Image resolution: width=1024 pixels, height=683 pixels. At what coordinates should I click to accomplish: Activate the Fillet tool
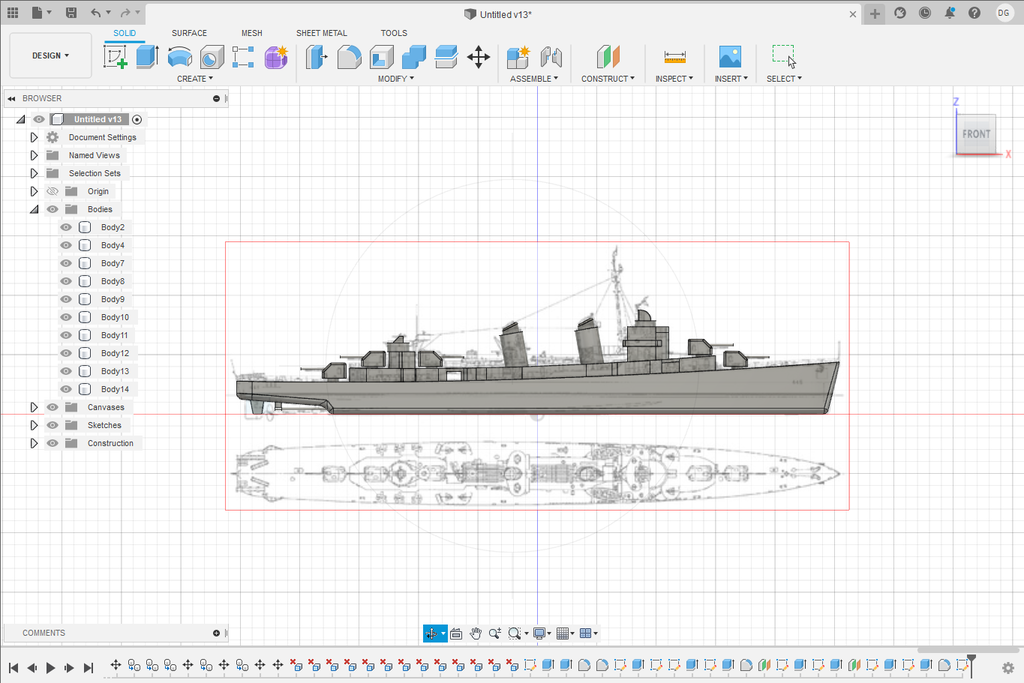point(348,57)
